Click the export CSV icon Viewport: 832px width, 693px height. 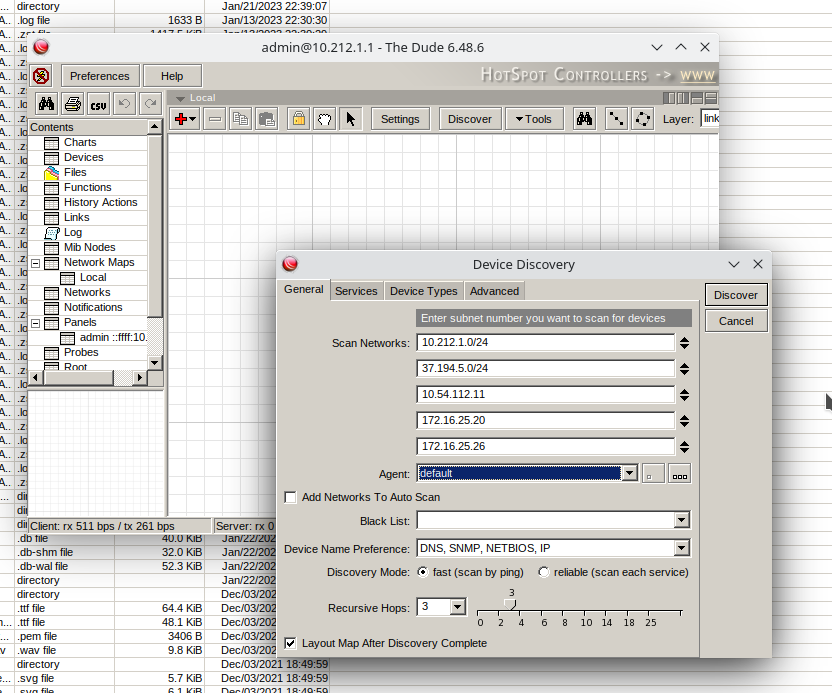(98, 104)
